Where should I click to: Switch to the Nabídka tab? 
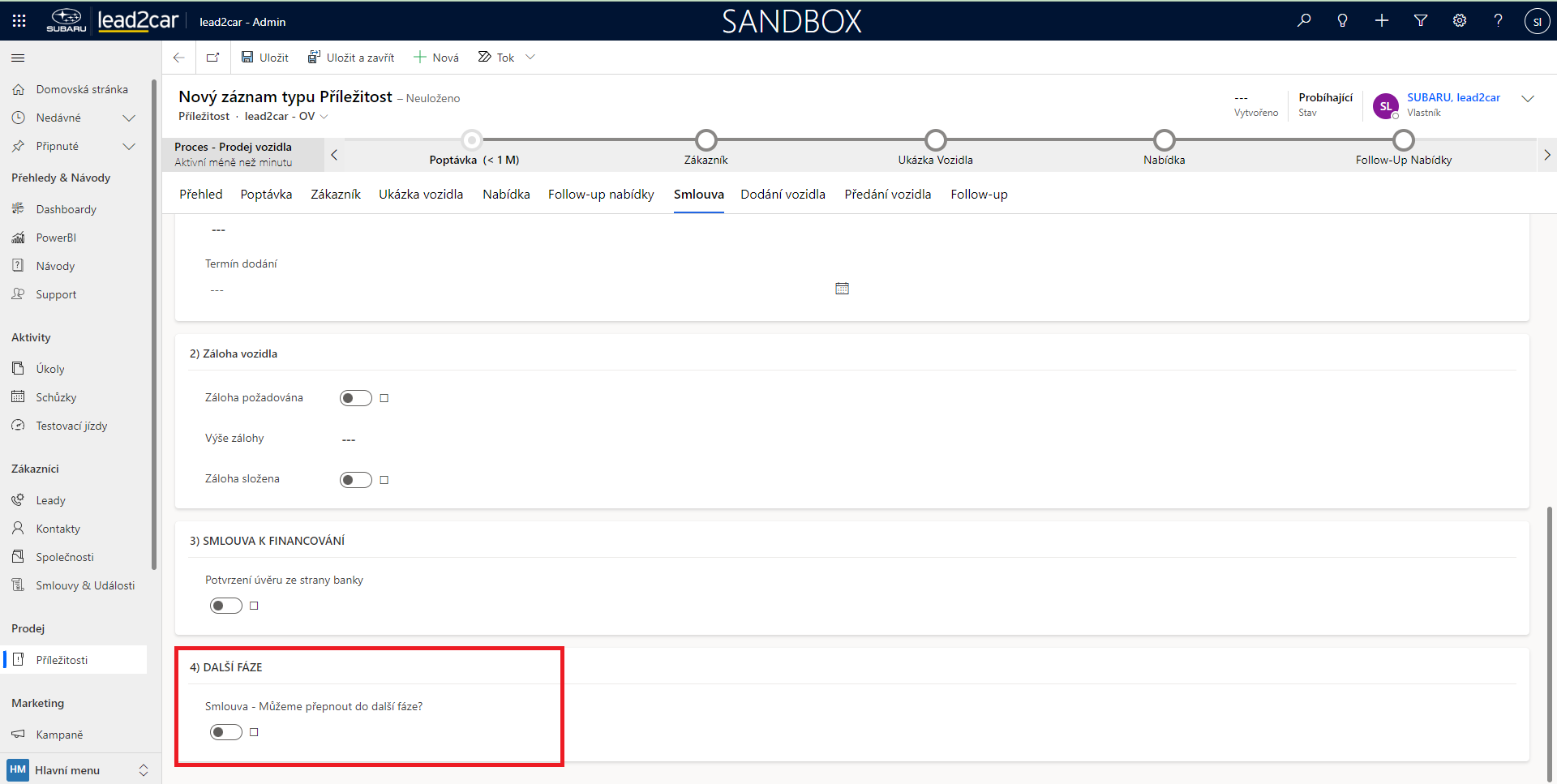[506, 195]
